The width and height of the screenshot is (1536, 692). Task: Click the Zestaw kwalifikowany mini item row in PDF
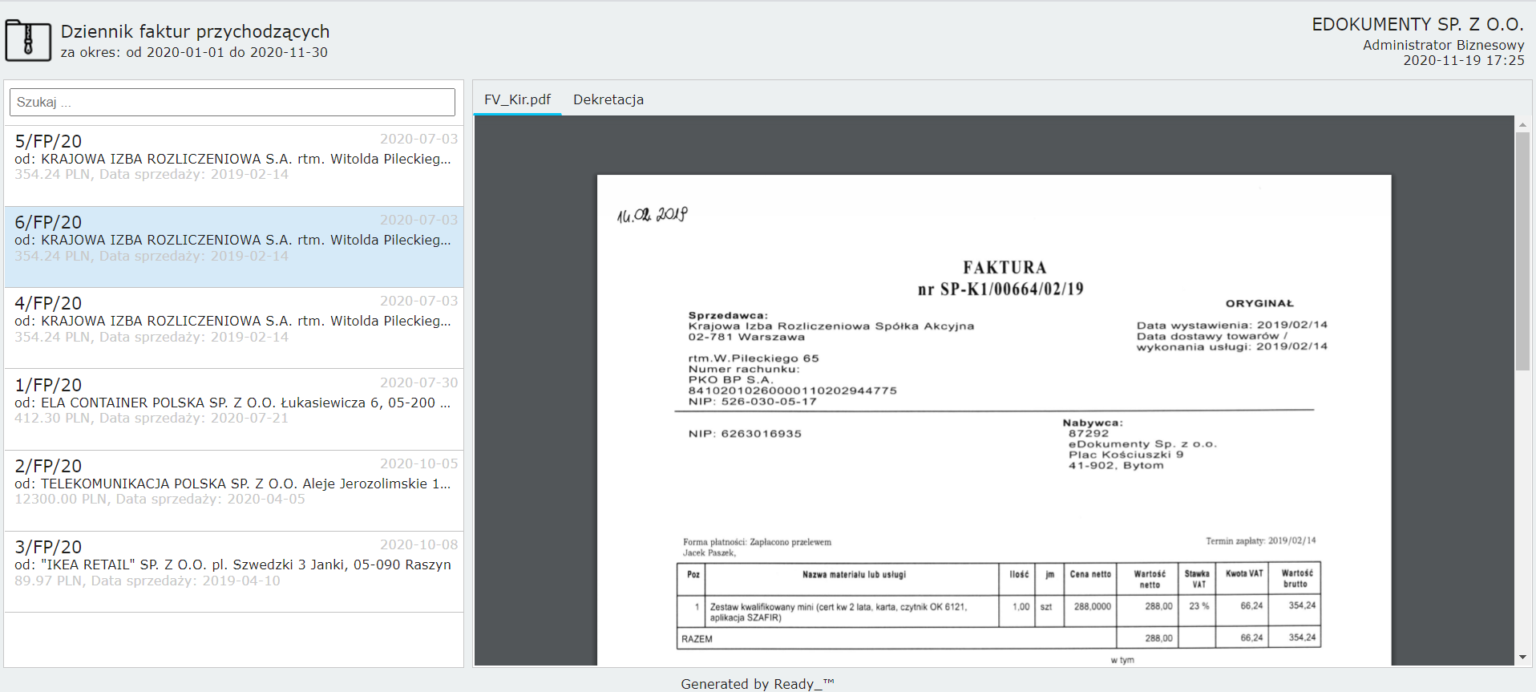998,612
